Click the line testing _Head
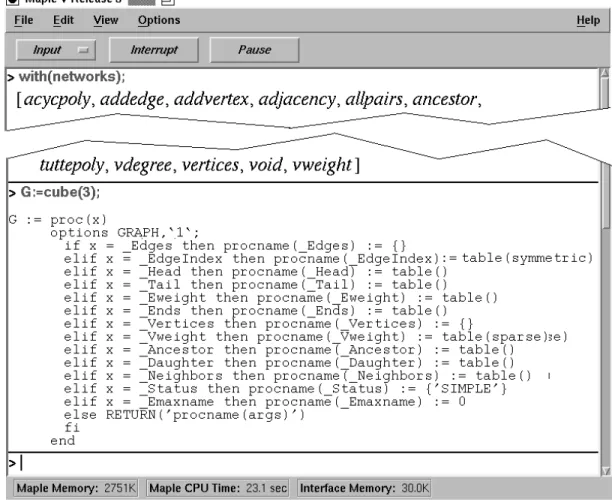The height and width of the screenshot is (502, 612). [256, 272]
